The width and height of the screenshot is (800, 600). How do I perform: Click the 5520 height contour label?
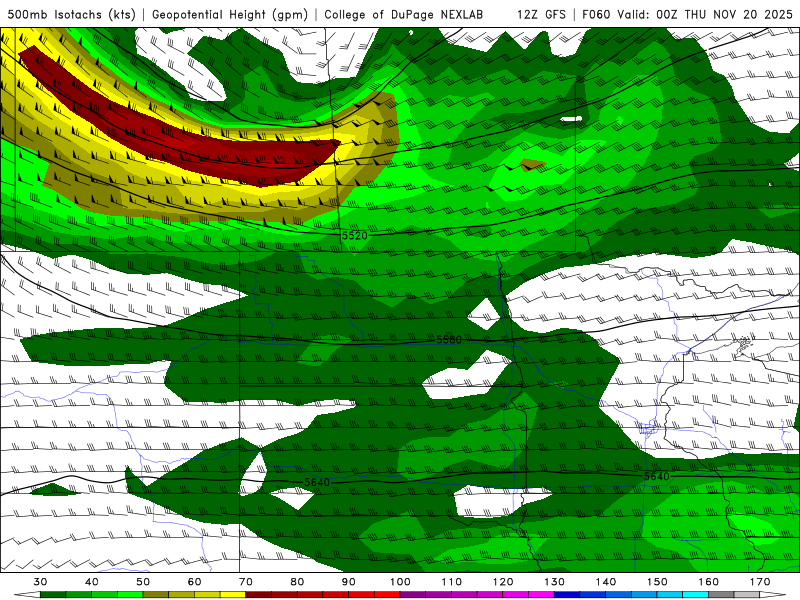click(354, 236)
